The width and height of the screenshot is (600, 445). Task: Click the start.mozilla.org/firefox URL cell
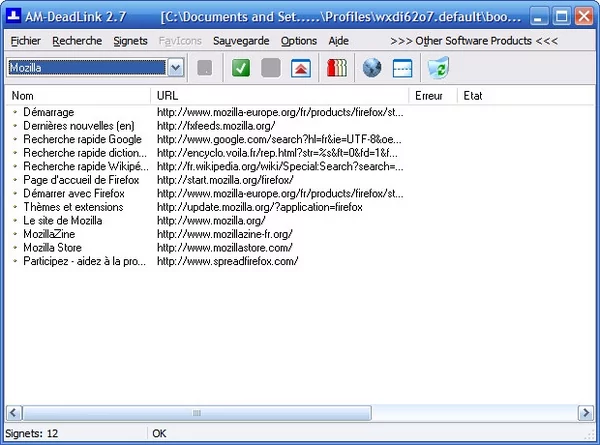(225, 180)
